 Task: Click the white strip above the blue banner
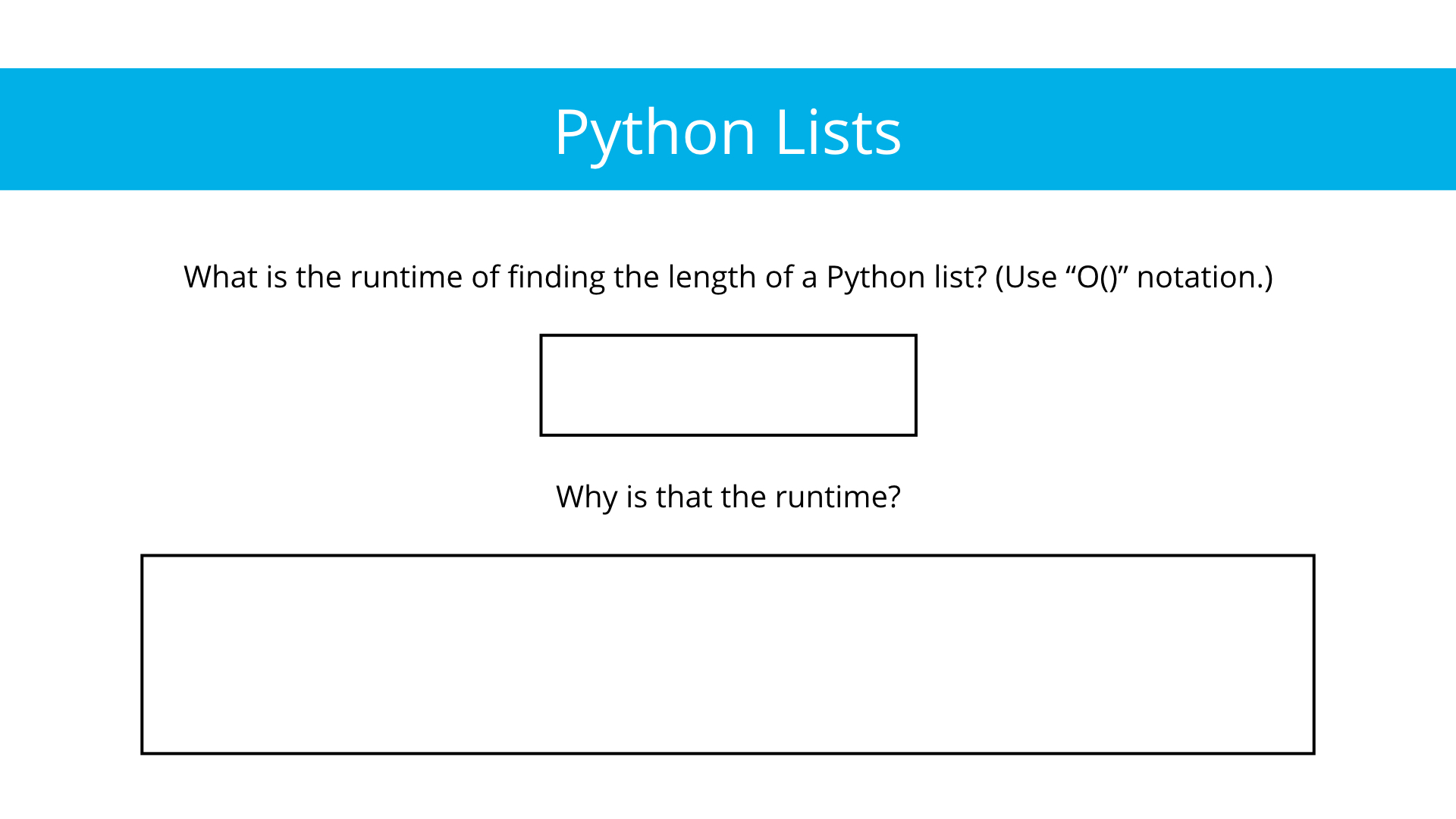728,33
